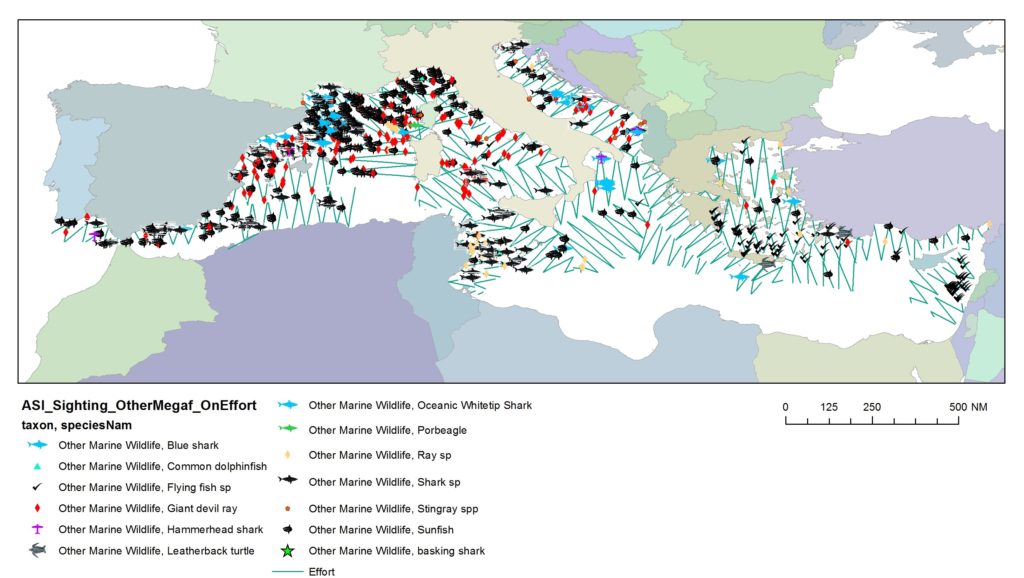Click 'Other Marine Wildlife, Stingray spp' label
The height and width of the screenshot is (578, 1024).
393,508
